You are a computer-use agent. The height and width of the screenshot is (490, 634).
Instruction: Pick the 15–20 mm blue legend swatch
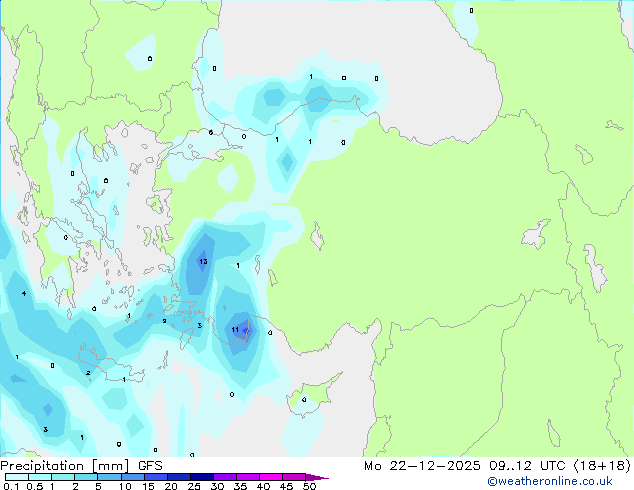click(x=155, y=477)
